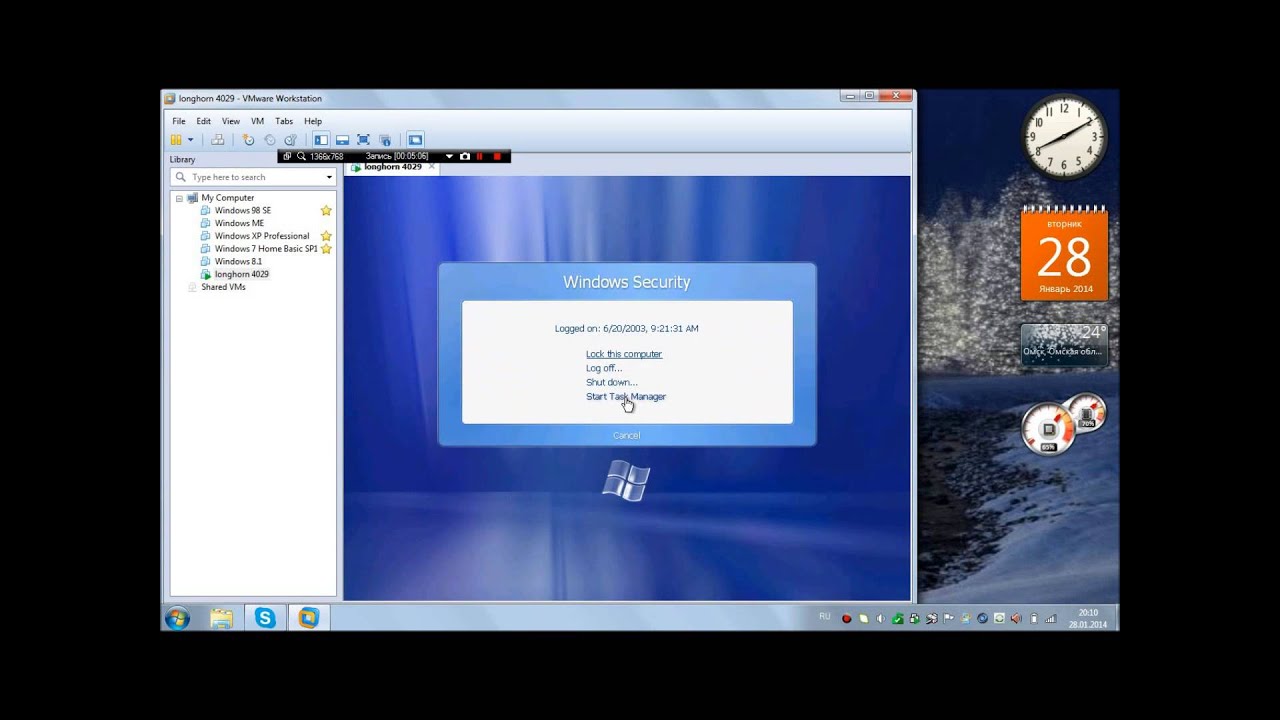The height and width of the screenshot is (720, 1280).
Task: Open the Edit menu
Action: tap(204, 121)
